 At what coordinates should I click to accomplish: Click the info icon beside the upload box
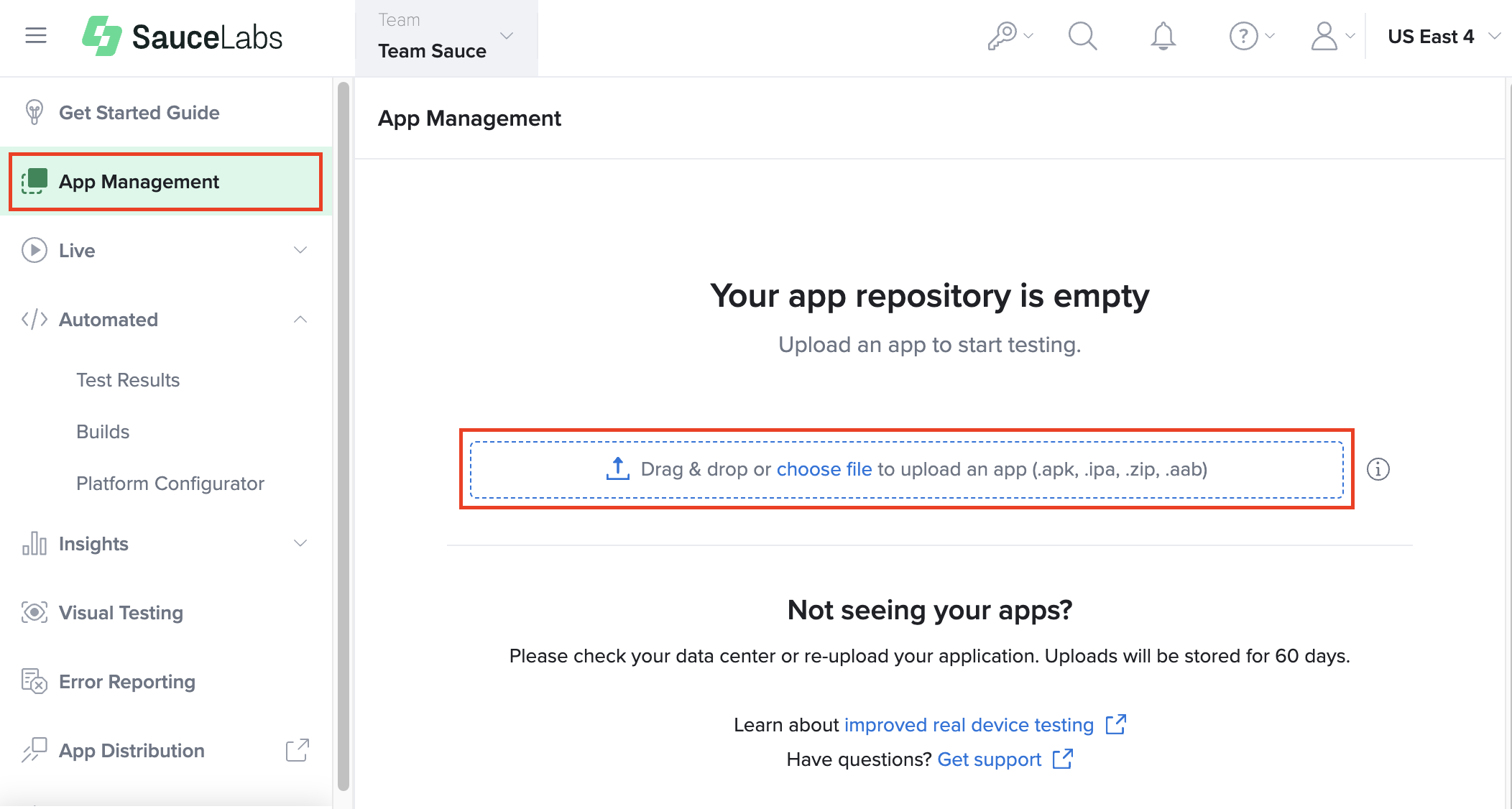(x=1378, y=469)
